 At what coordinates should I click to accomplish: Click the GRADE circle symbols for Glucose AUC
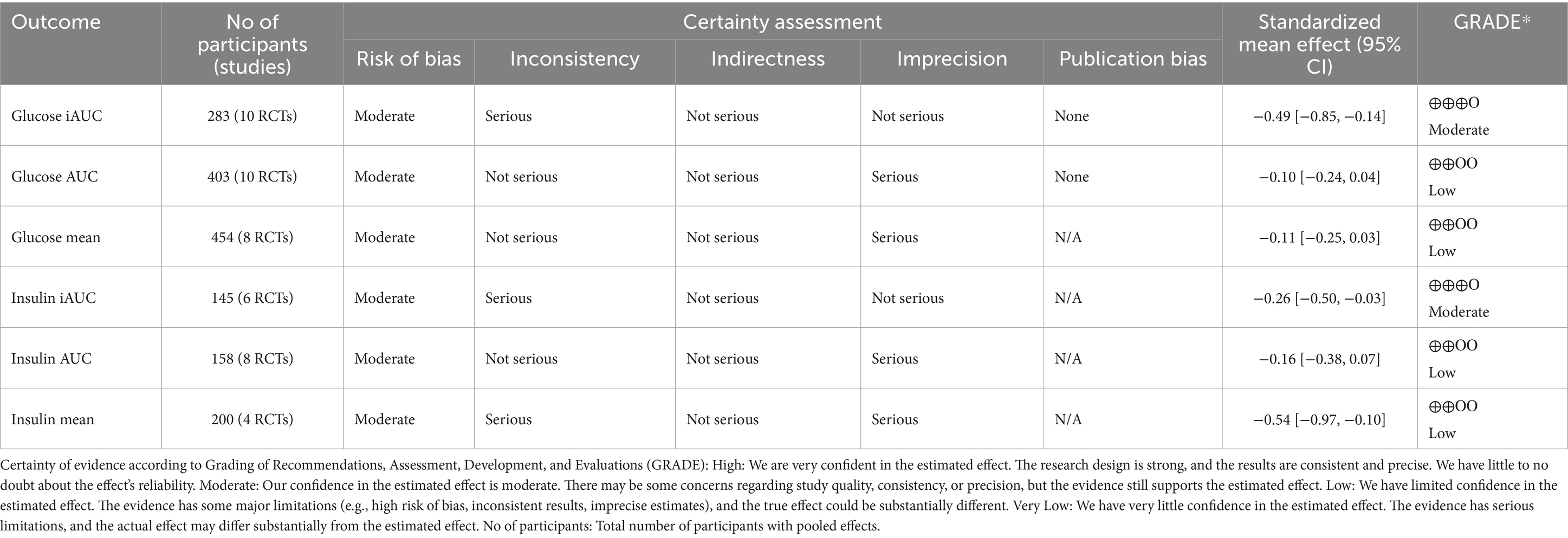pos(1453,164)
